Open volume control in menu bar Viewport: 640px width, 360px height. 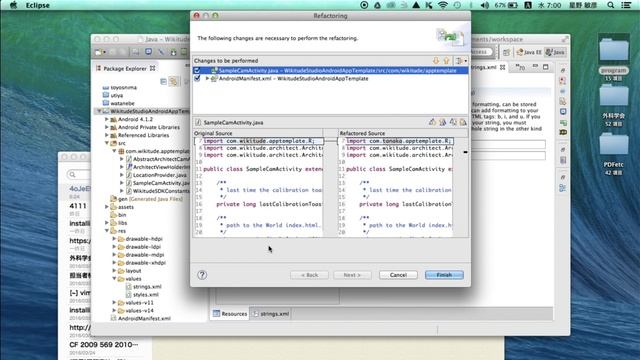[x=485, y=5]
